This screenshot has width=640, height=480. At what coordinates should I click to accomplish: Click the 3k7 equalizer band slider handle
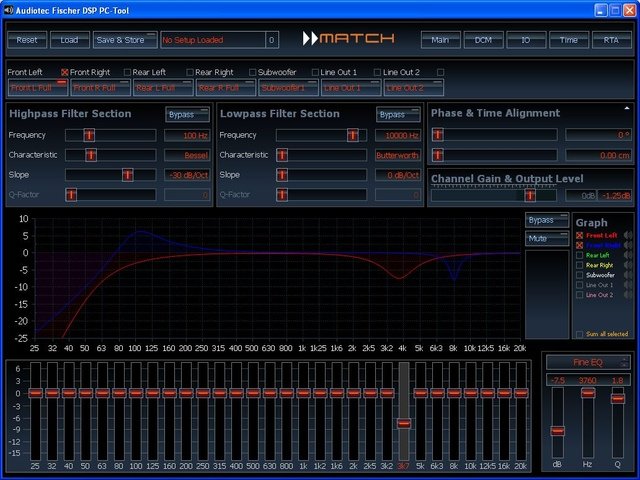404,423
